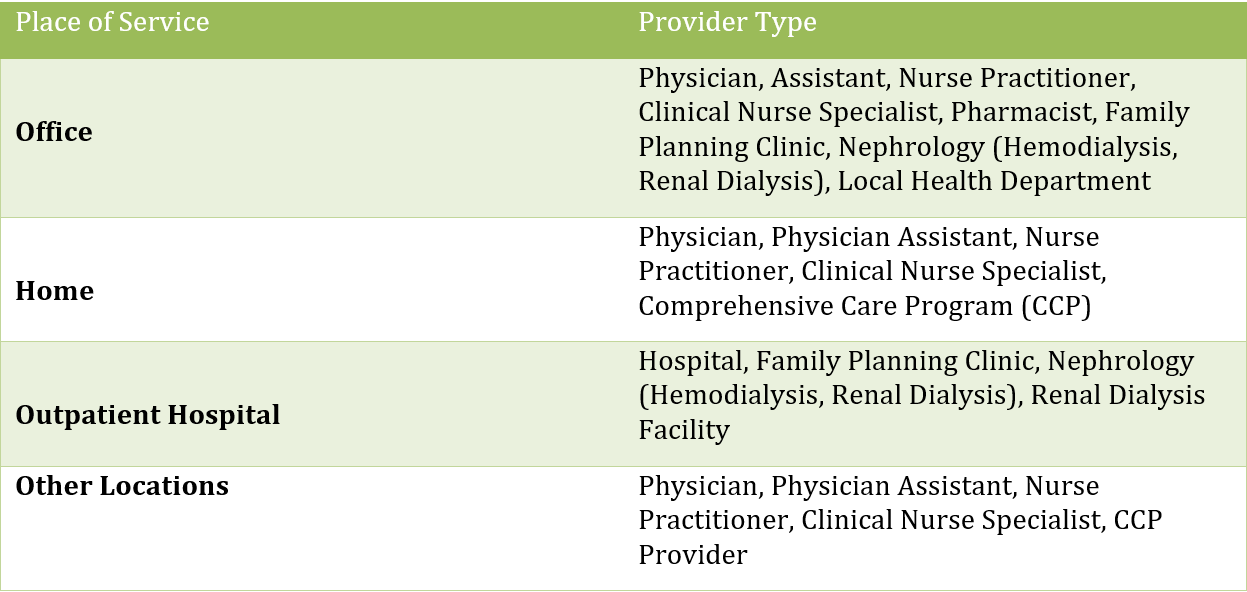Click Clinical Nurse Specialist in Other Locations row
The height and width of the screenshot is (592, 1247).
(950, 521)
